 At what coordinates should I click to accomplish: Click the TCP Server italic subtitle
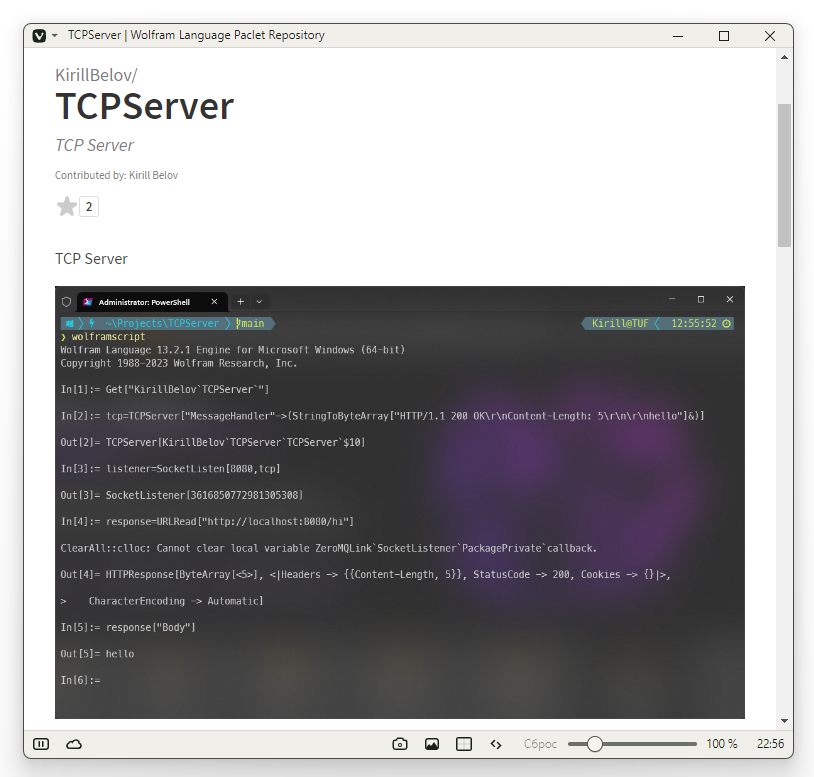pos(94,145)
